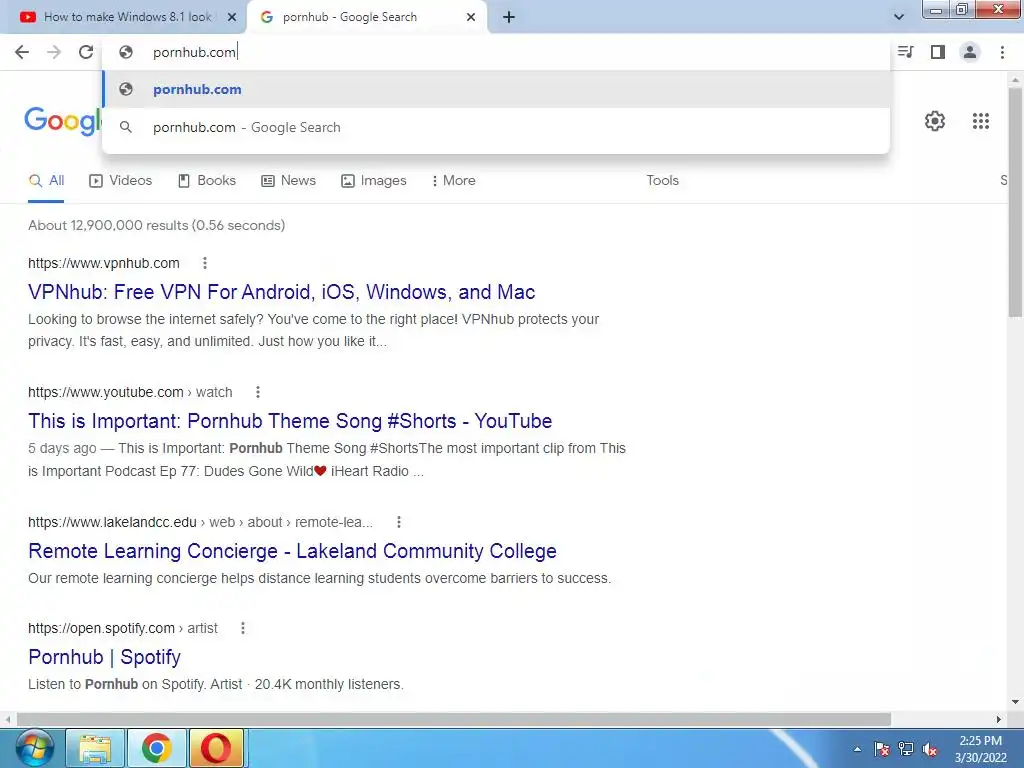Click the scroll right arrow at bottom
The width and height of the screenshot is (1024, 768).
pyautogui.click(x=999, y=719)
